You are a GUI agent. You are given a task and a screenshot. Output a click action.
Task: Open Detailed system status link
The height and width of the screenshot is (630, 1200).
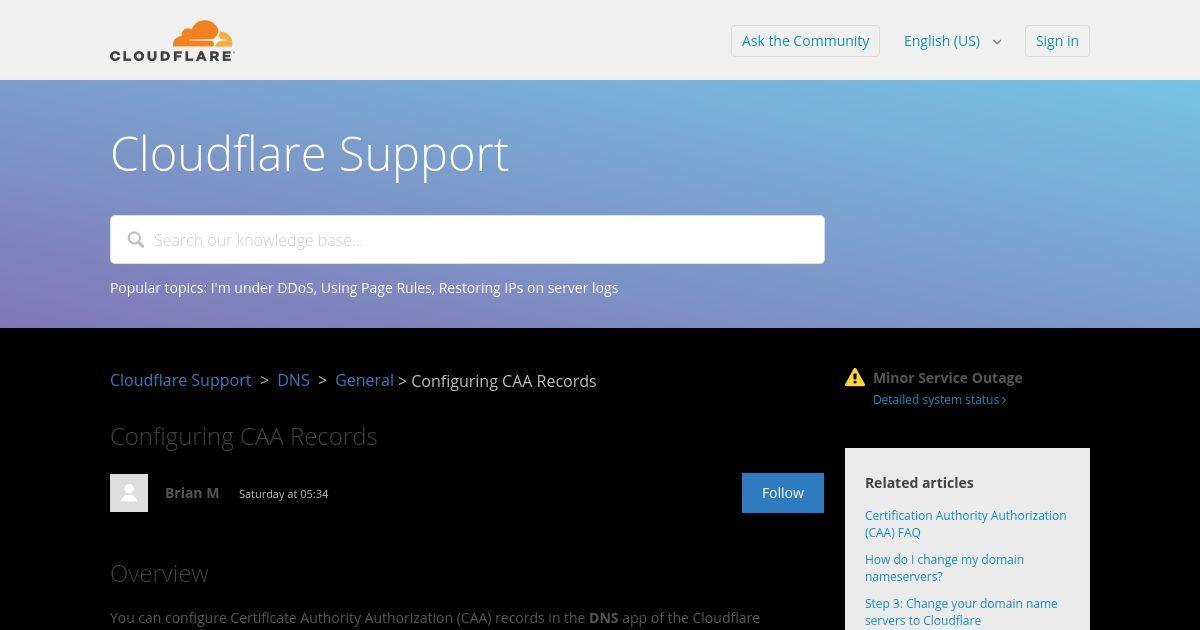tap(939, 400)
